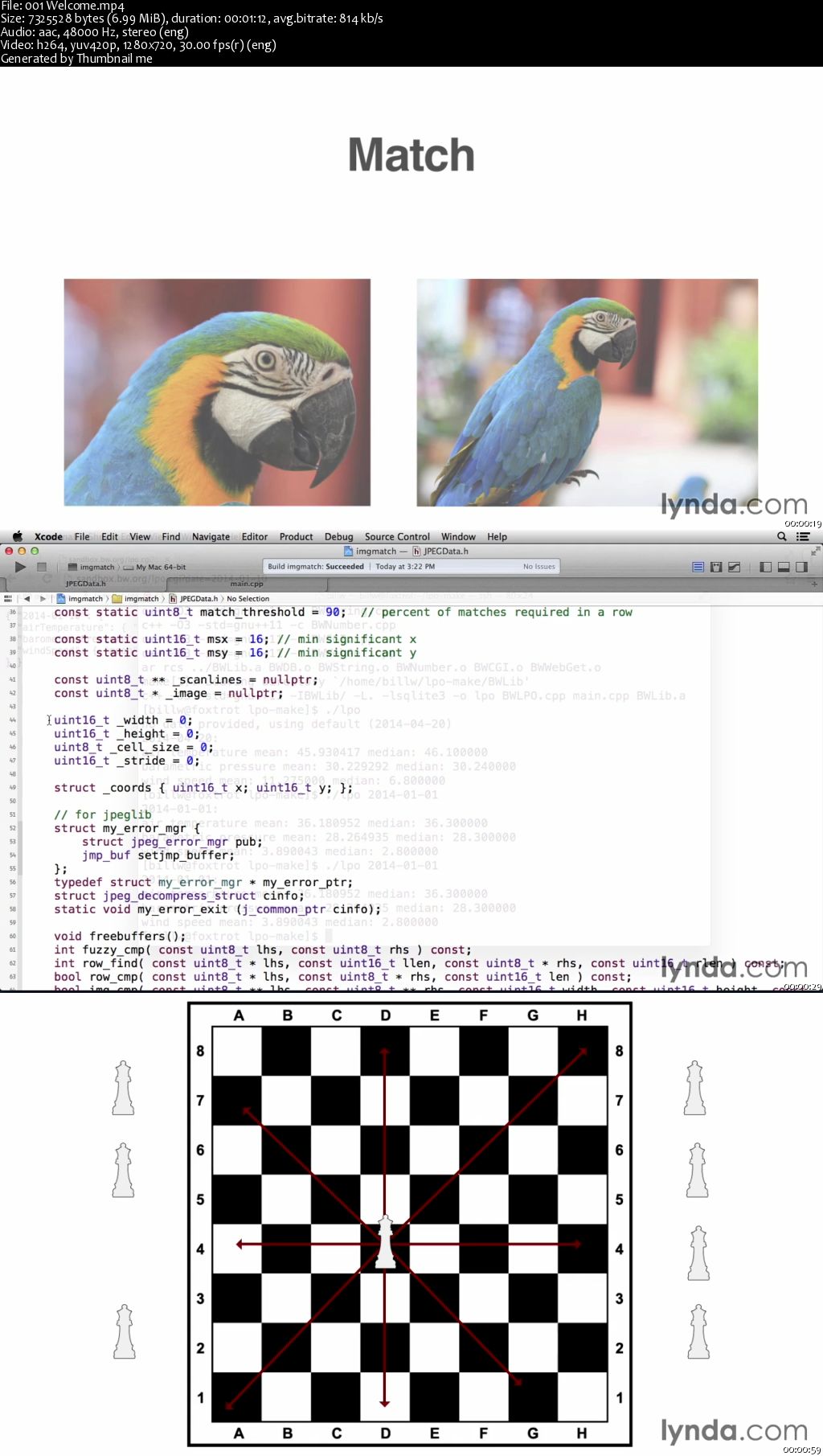Click the white queen on D4
Screen dimensions: 823x1456
click(386, 1241)
